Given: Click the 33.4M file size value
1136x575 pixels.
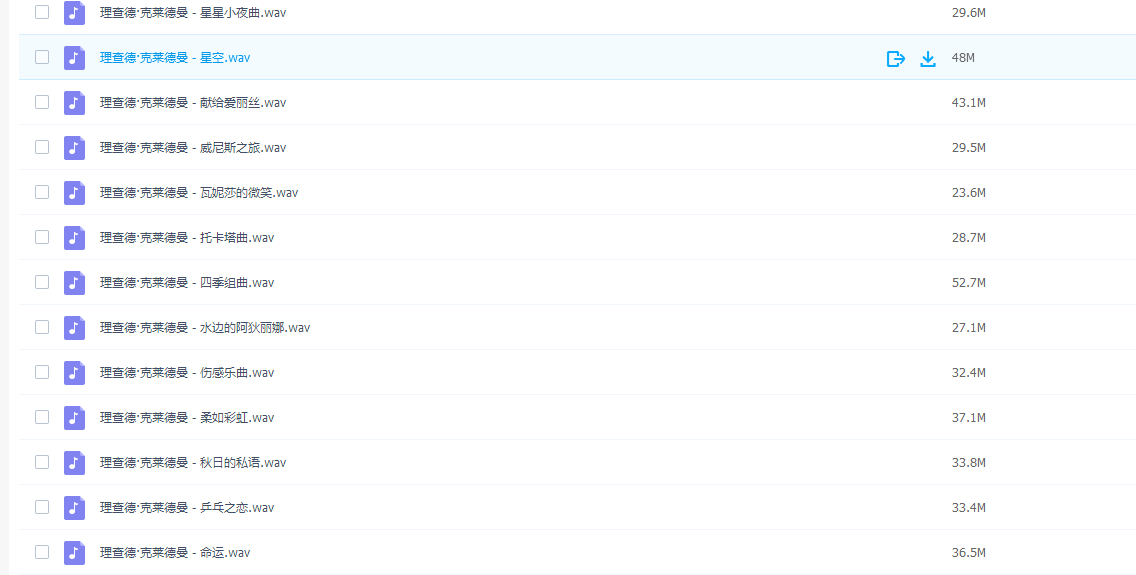Looking at the screenshot, I should pos(969,506).
